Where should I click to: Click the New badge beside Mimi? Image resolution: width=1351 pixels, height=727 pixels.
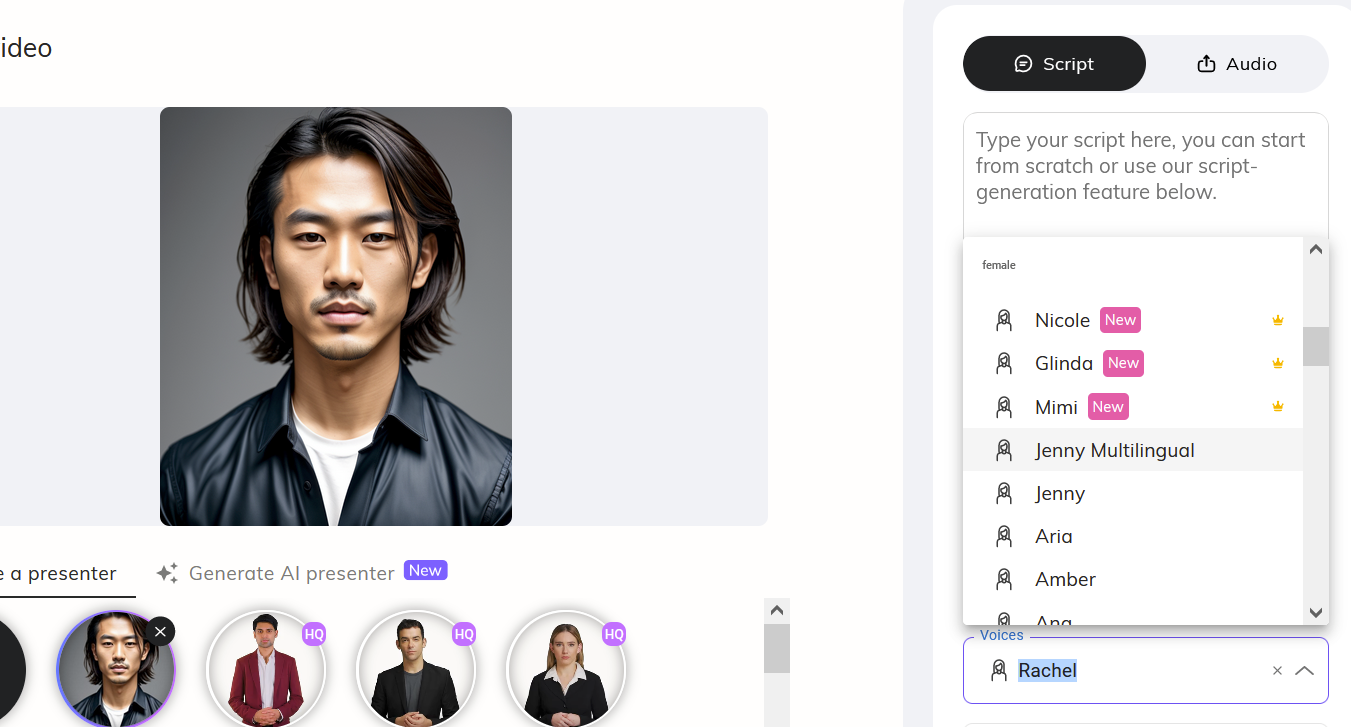1108,406
